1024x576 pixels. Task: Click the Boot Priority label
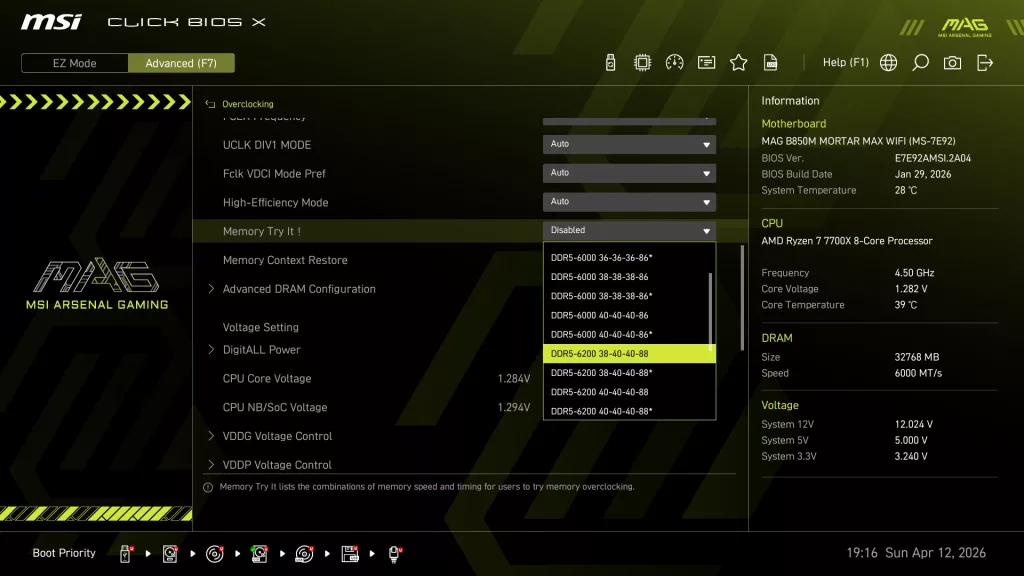(64, 553)
